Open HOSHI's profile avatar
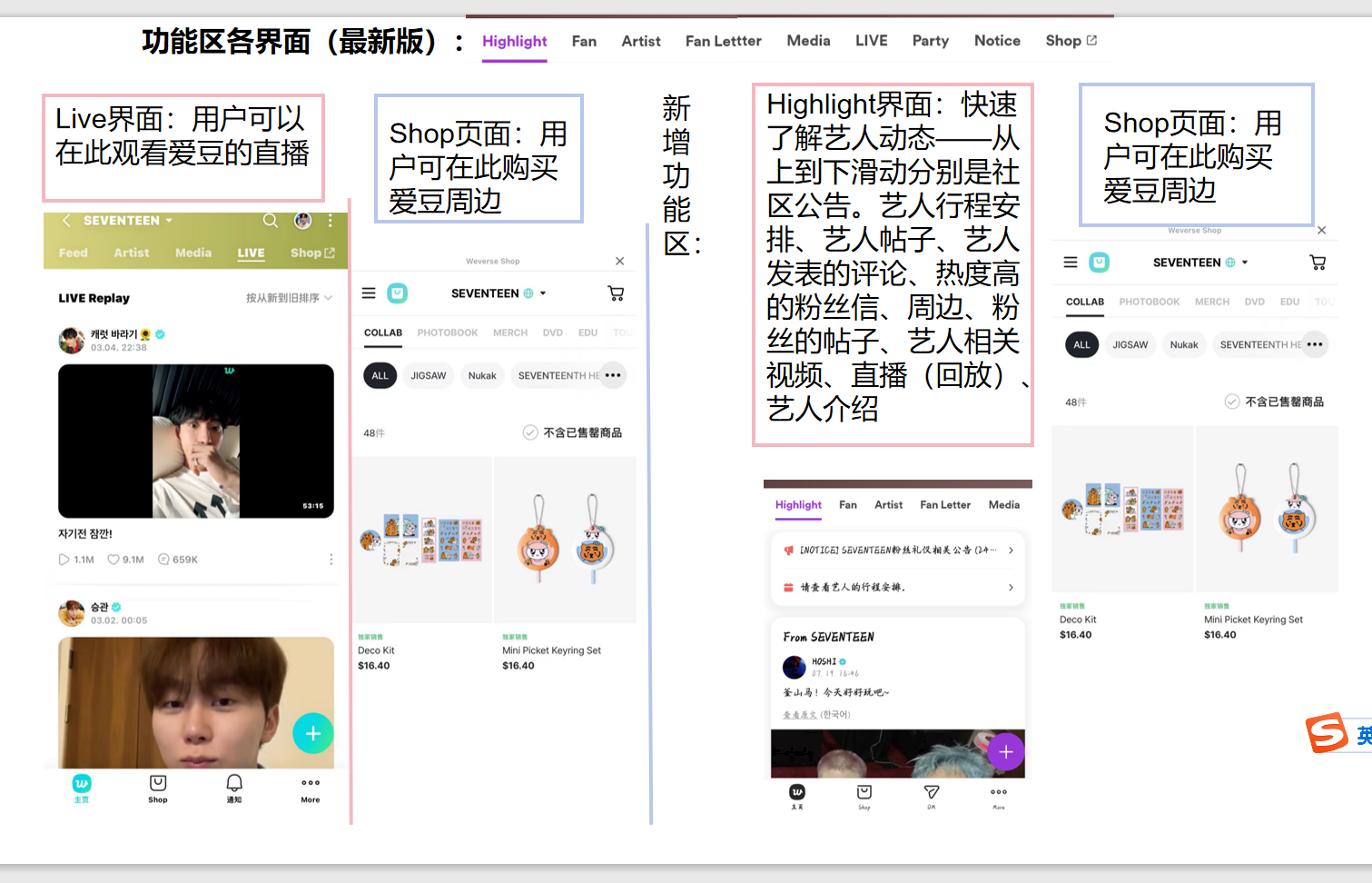Image resolution: width=1372 pixels, height=883 pixels. pyautogui.click(x=795, y=667)
